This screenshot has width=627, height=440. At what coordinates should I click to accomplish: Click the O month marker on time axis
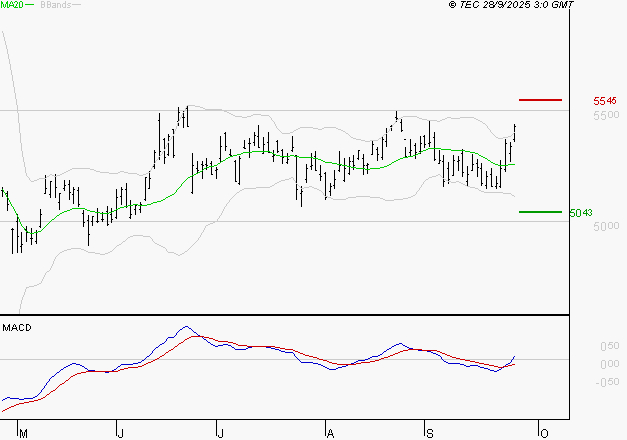(544, 434)
